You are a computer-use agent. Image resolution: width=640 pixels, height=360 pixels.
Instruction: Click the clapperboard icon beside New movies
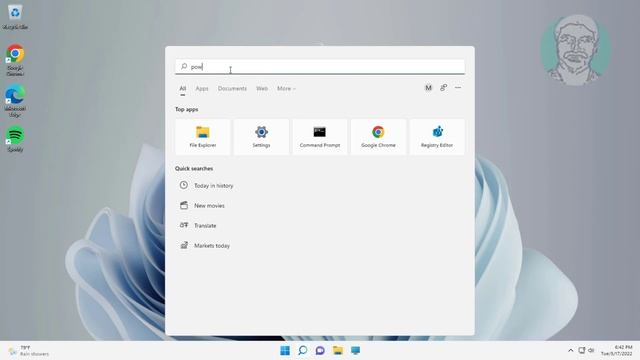point(184,205)
